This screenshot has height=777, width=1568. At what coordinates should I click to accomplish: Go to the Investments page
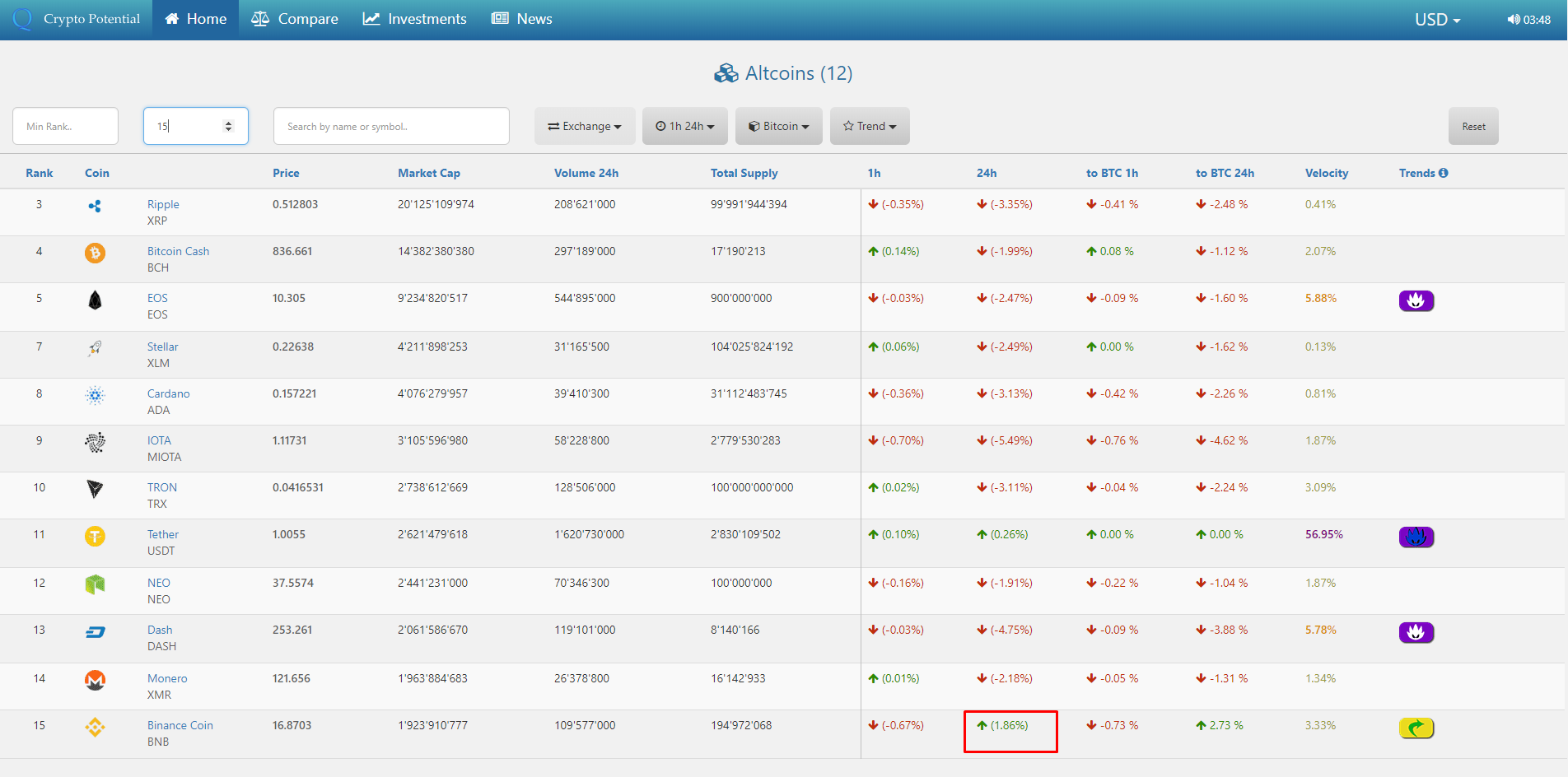point(415,19)
